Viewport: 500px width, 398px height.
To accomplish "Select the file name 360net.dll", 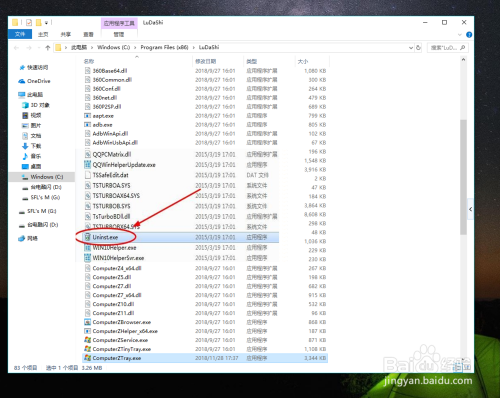I will [x=105, y=98].
